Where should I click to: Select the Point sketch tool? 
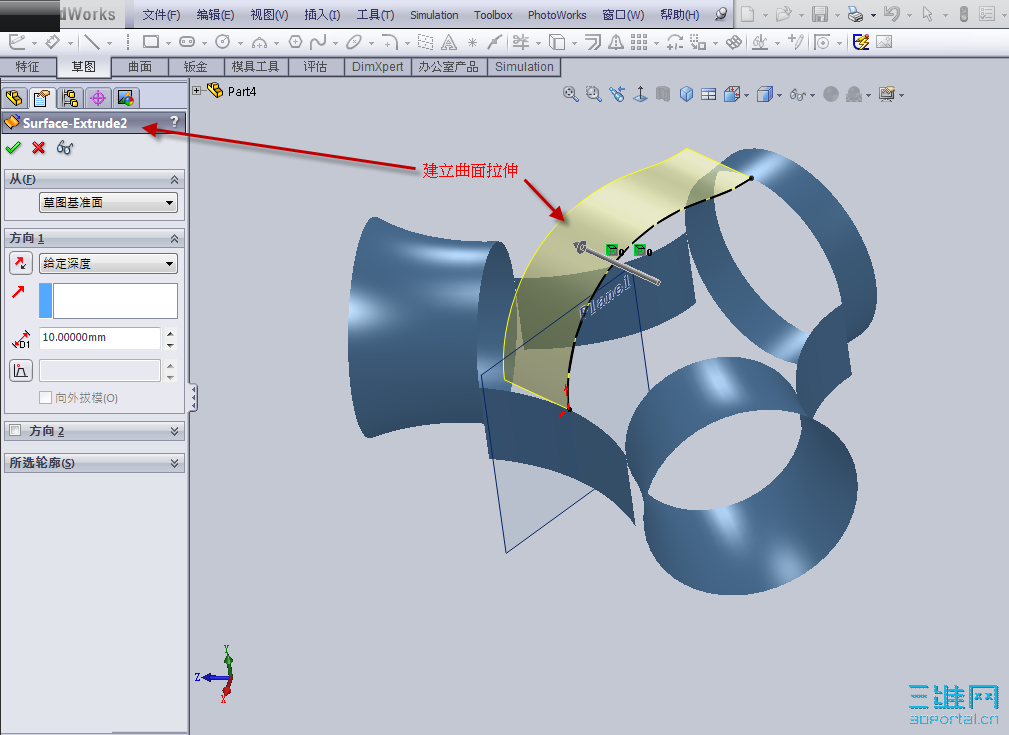point(472,42)
